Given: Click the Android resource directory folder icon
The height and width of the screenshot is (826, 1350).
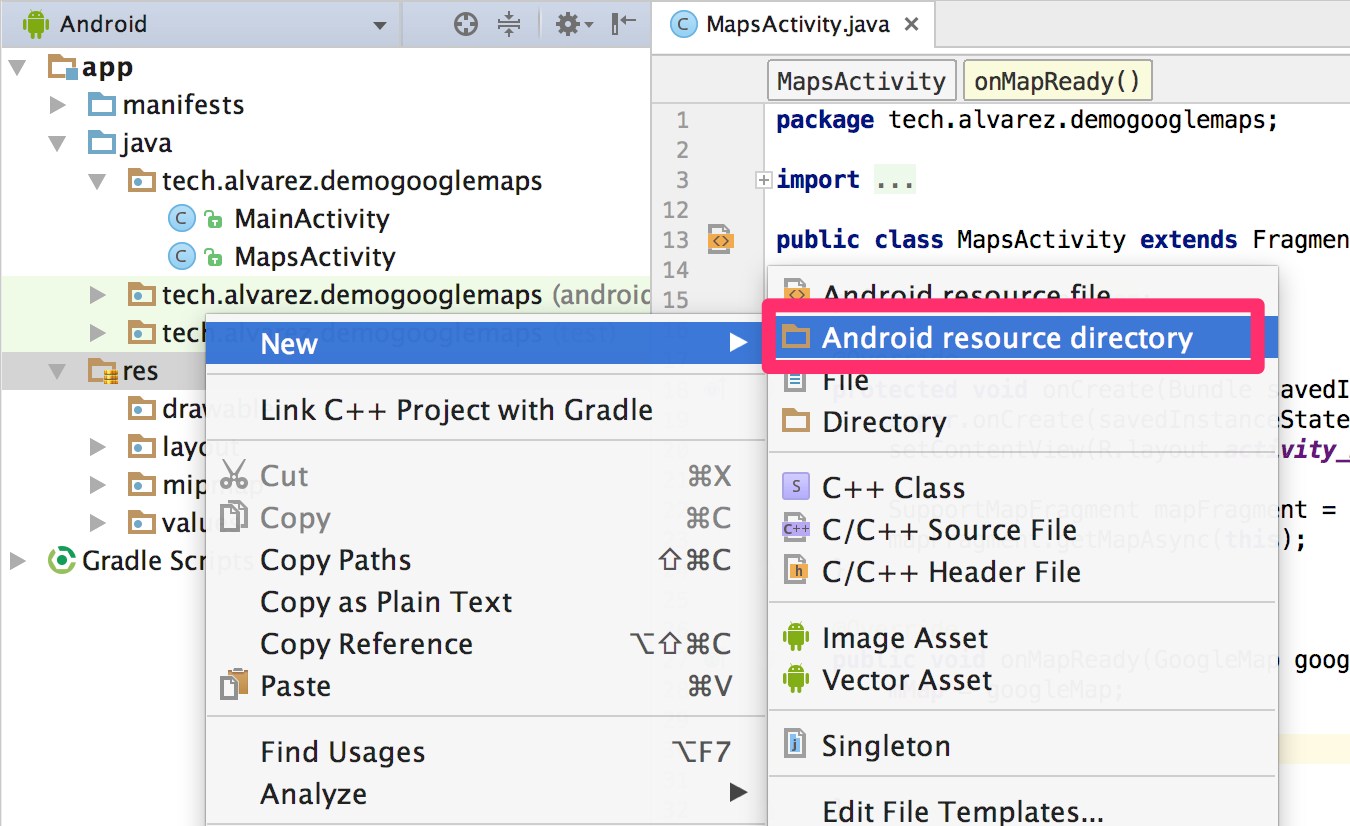Looking at the screenshot, I should [796, 337].
